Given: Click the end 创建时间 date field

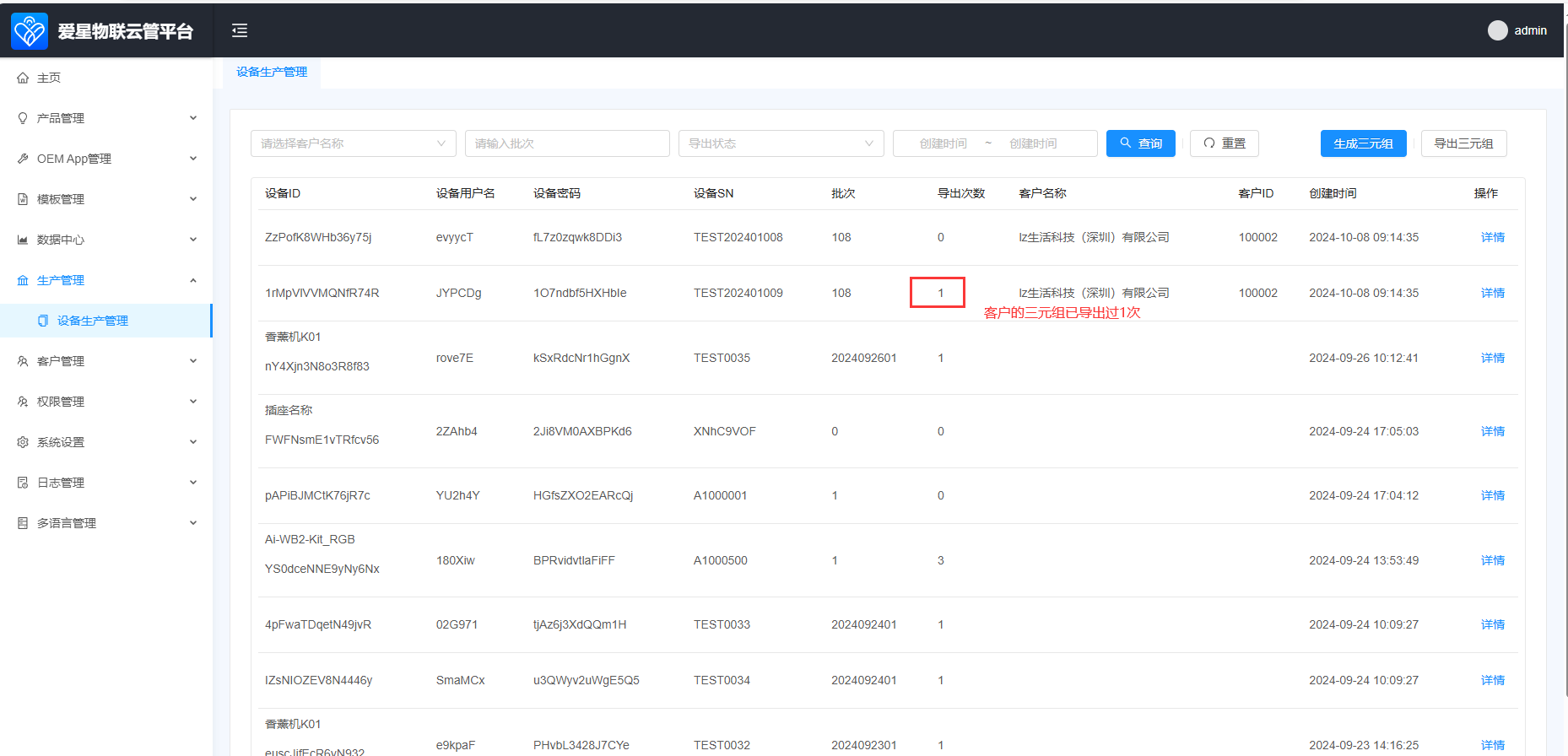Looking at the screenshot, I should click(x=1033, y=143).
